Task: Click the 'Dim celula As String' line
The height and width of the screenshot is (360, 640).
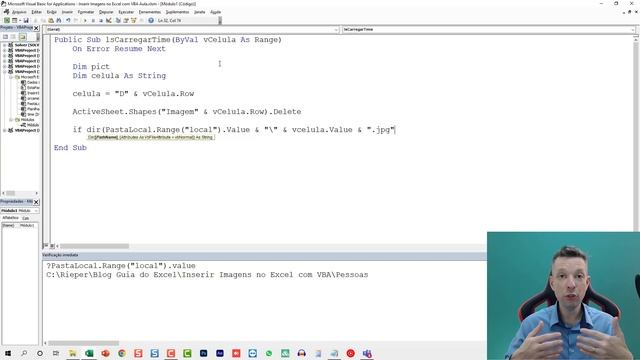Action: coord(119,76)
